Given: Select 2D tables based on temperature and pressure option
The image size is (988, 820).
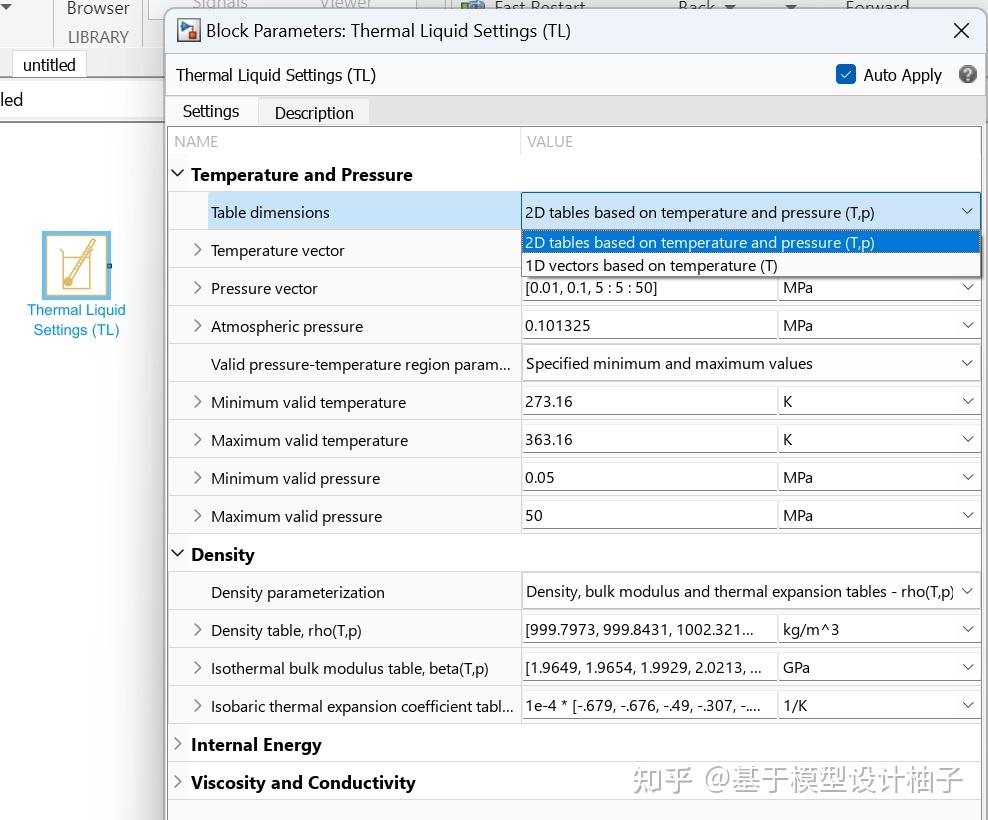Looking at the screenshot, I should click(x=699, y=242).
